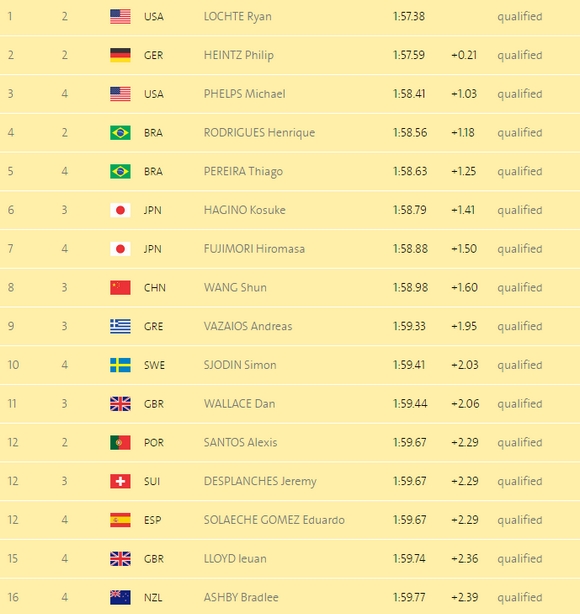Click qualified status for ASHBY Bradlee
580x614 pixels.
(x=520, y=598)
